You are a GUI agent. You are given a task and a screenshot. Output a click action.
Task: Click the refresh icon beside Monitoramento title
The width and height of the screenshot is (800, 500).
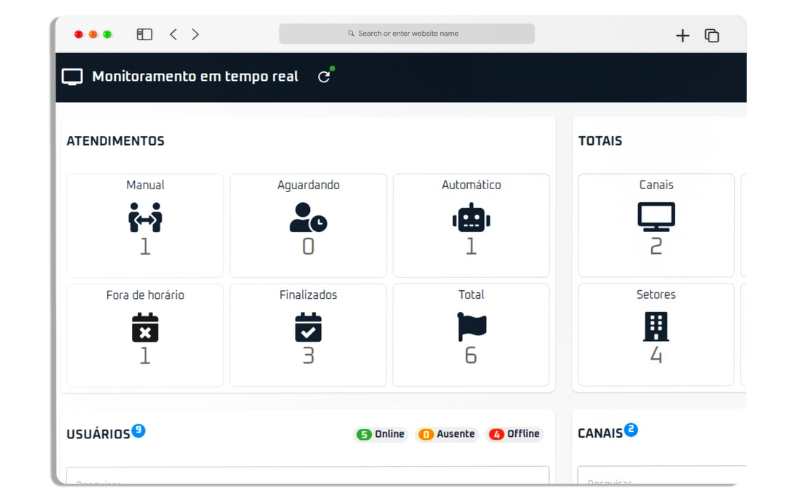[x=323, y=77]
